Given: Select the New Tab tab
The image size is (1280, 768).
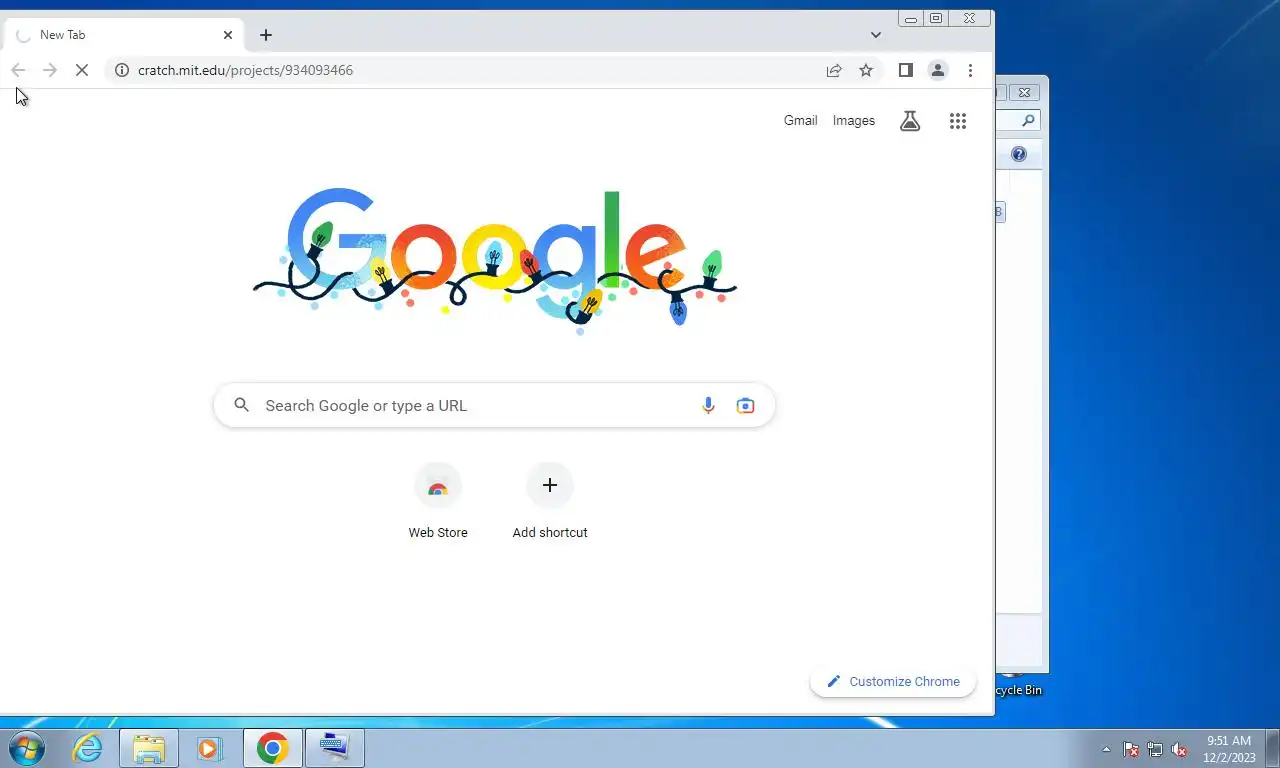Looking at the screenshot, I should 124,35.
